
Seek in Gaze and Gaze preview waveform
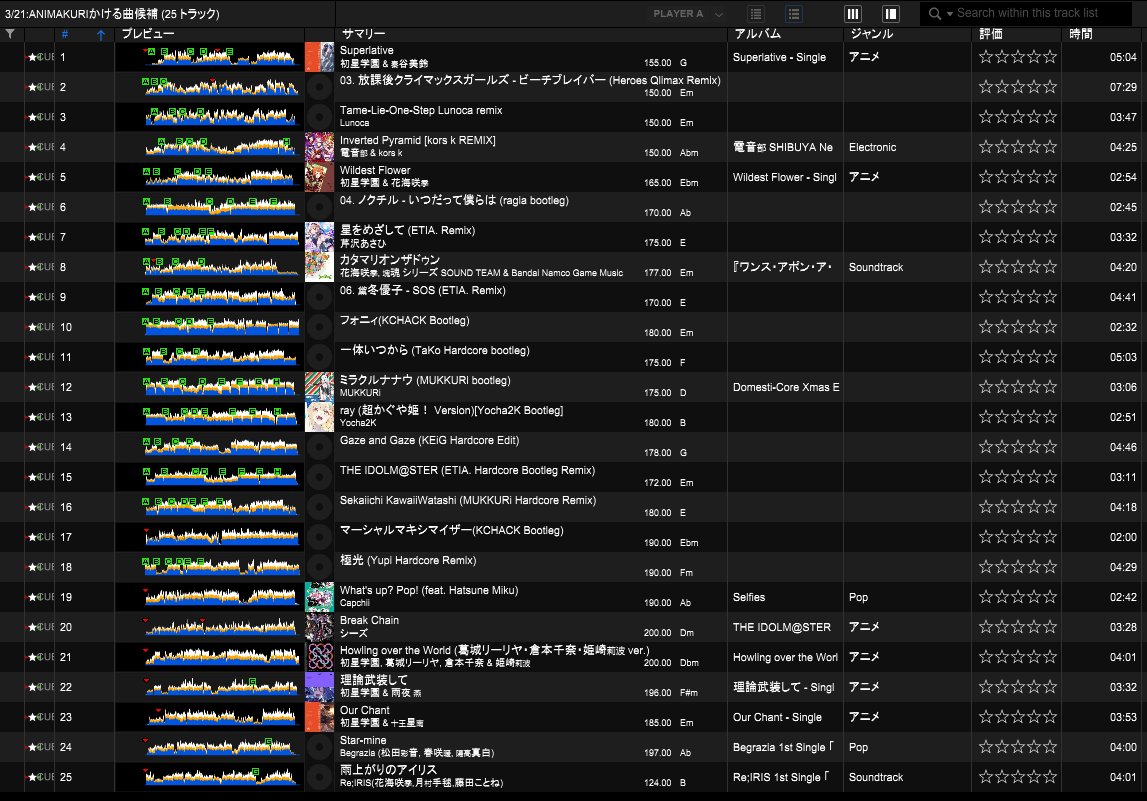click(x=221, y=446)
